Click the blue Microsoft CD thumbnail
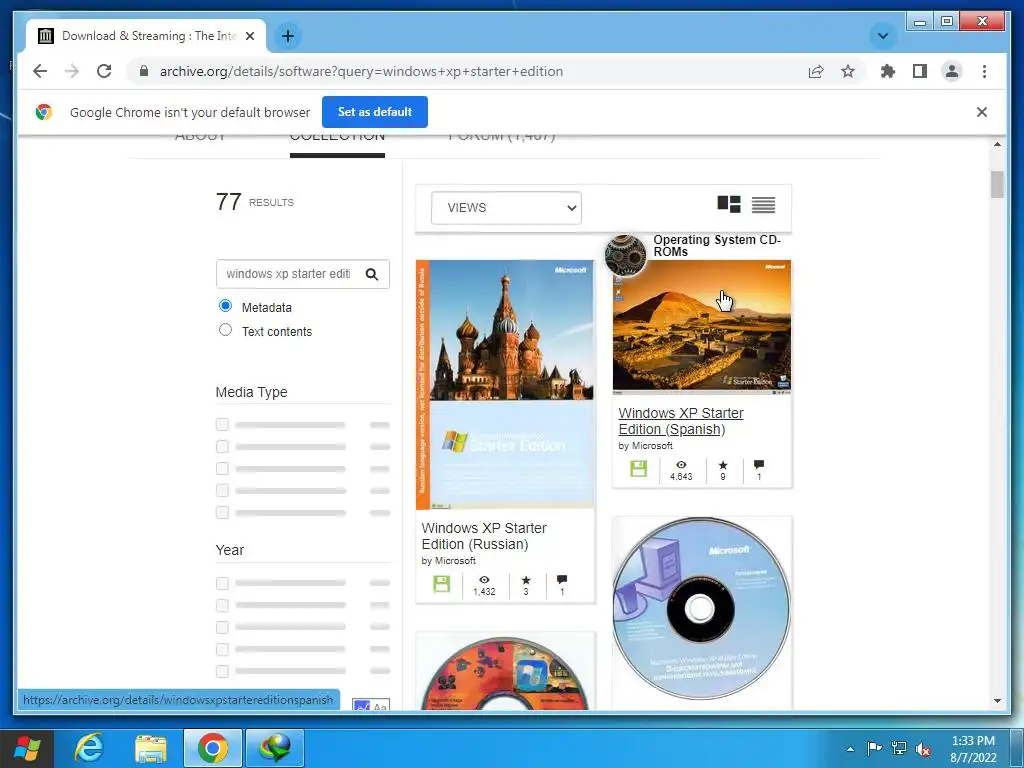 [x=701, y=609]
